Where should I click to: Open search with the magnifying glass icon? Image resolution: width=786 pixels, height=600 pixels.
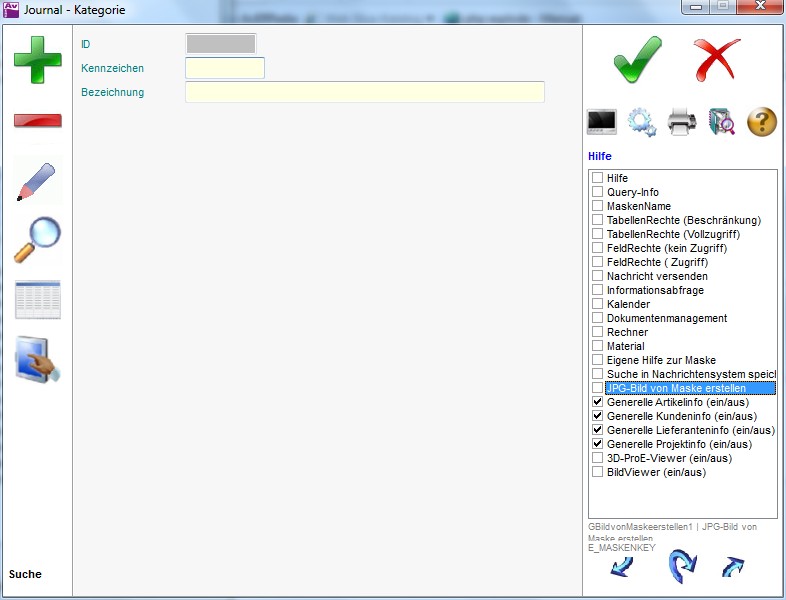(37, 240)
